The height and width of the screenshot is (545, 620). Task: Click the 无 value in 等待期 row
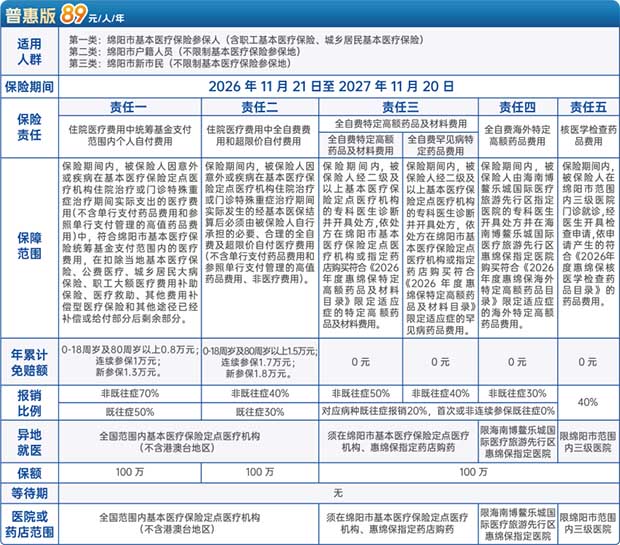(338, 493)
